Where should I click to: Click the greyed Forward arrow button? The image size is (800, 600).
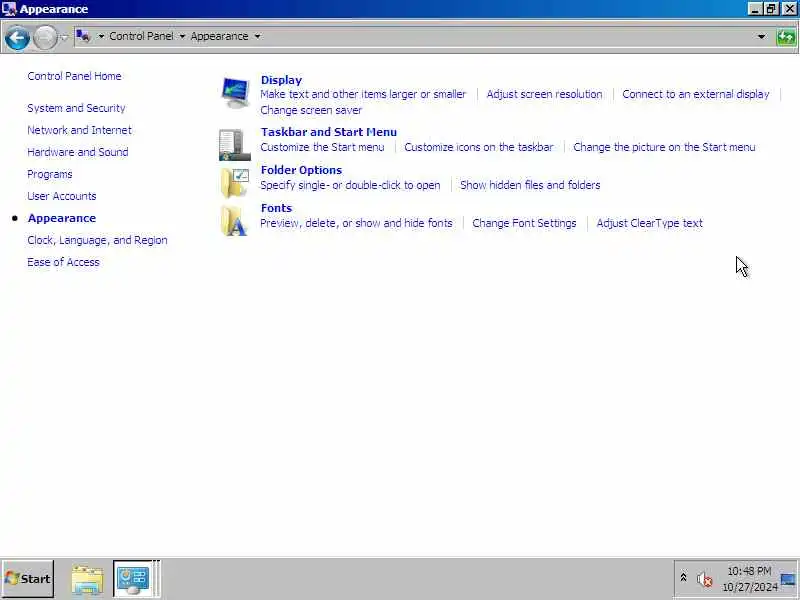pyautogui.click(x=45, y=38)
